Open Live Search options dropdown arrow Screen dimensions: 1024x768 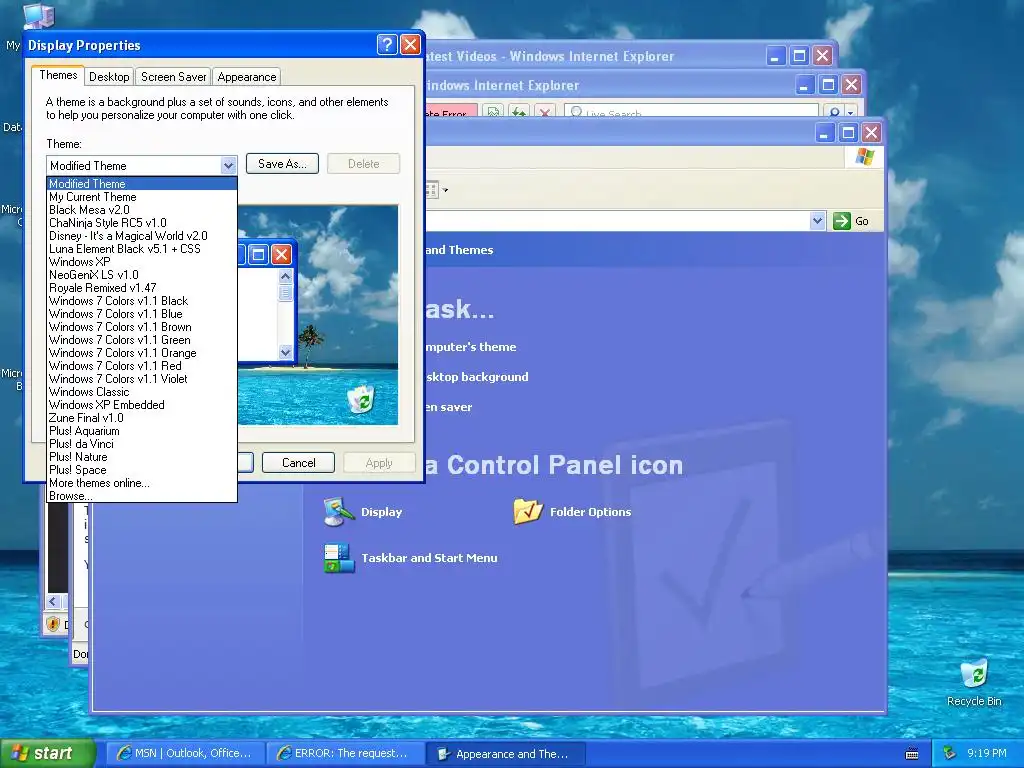[850, 112]
